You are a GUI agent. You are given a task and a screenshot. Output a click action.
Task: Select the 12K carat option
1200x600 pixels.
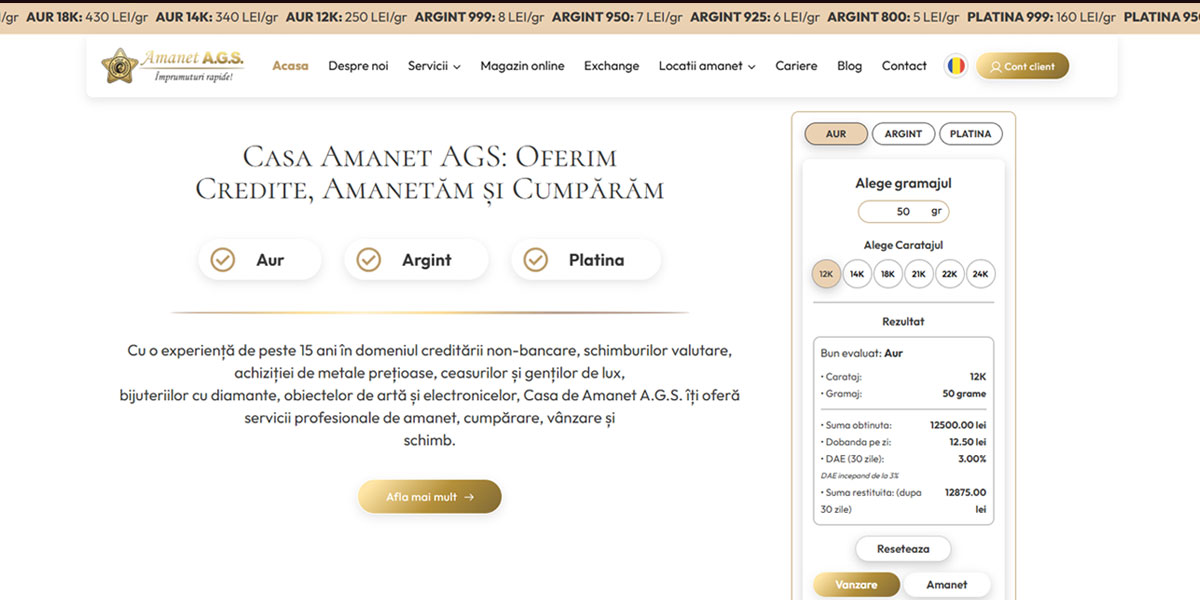tap(826, 274)
